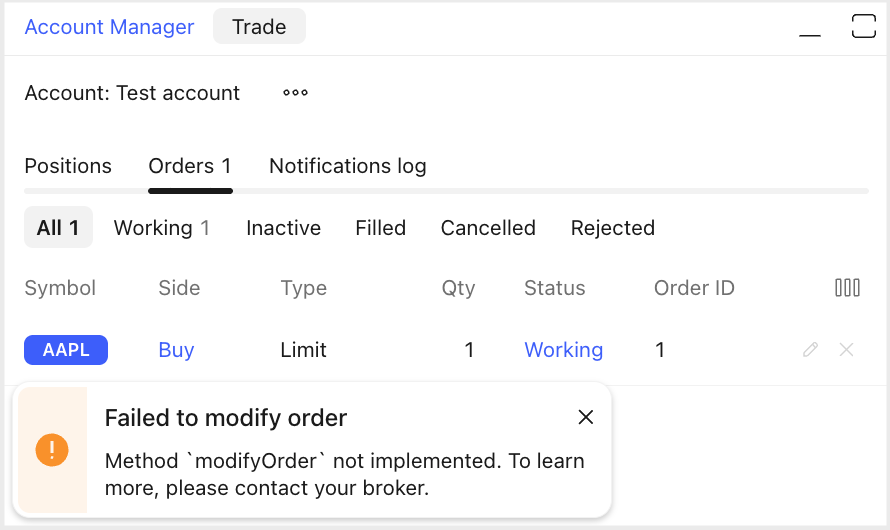Show only Filled orders

[x=380, y=228]
